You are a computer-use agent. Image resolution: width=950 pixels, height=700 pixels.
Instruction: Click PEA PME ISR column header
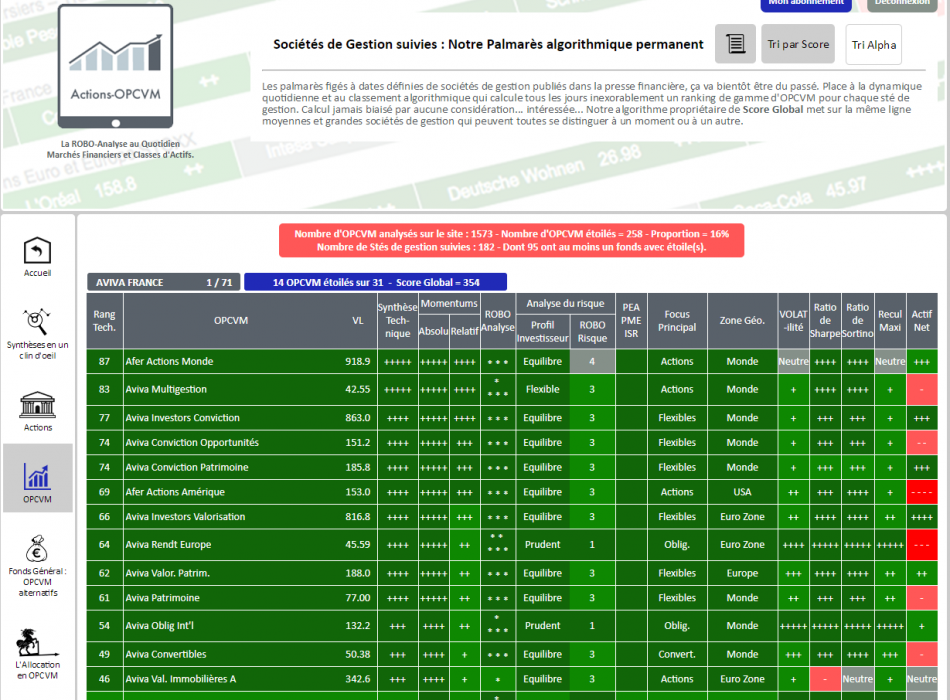[x=631, y=321]
